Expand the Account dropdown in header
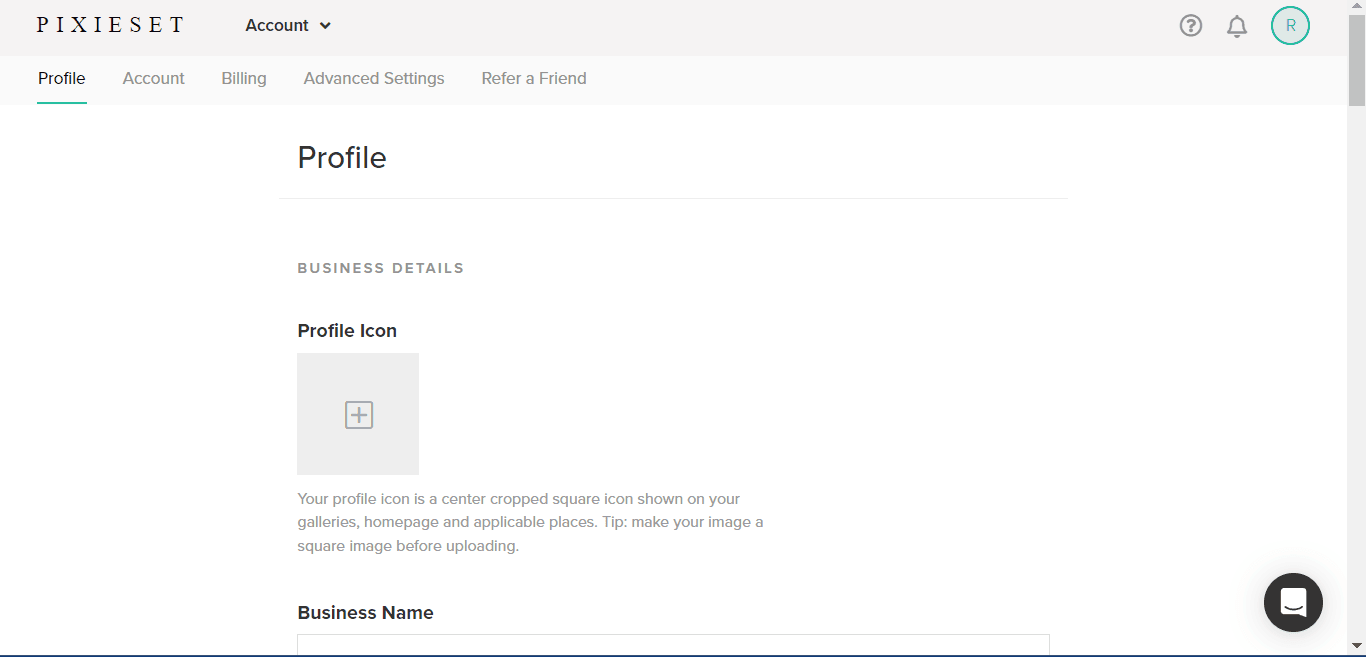This screenshot has width=1366, height=657. [288, 26]
